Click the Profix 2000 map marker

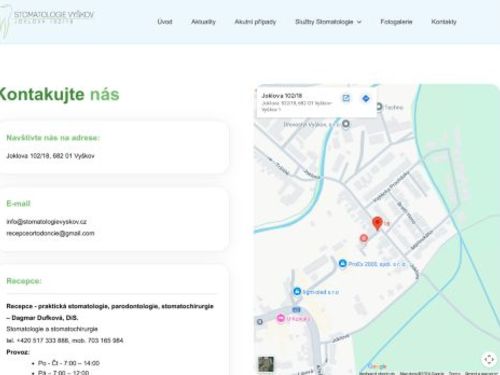click(343, 263)
